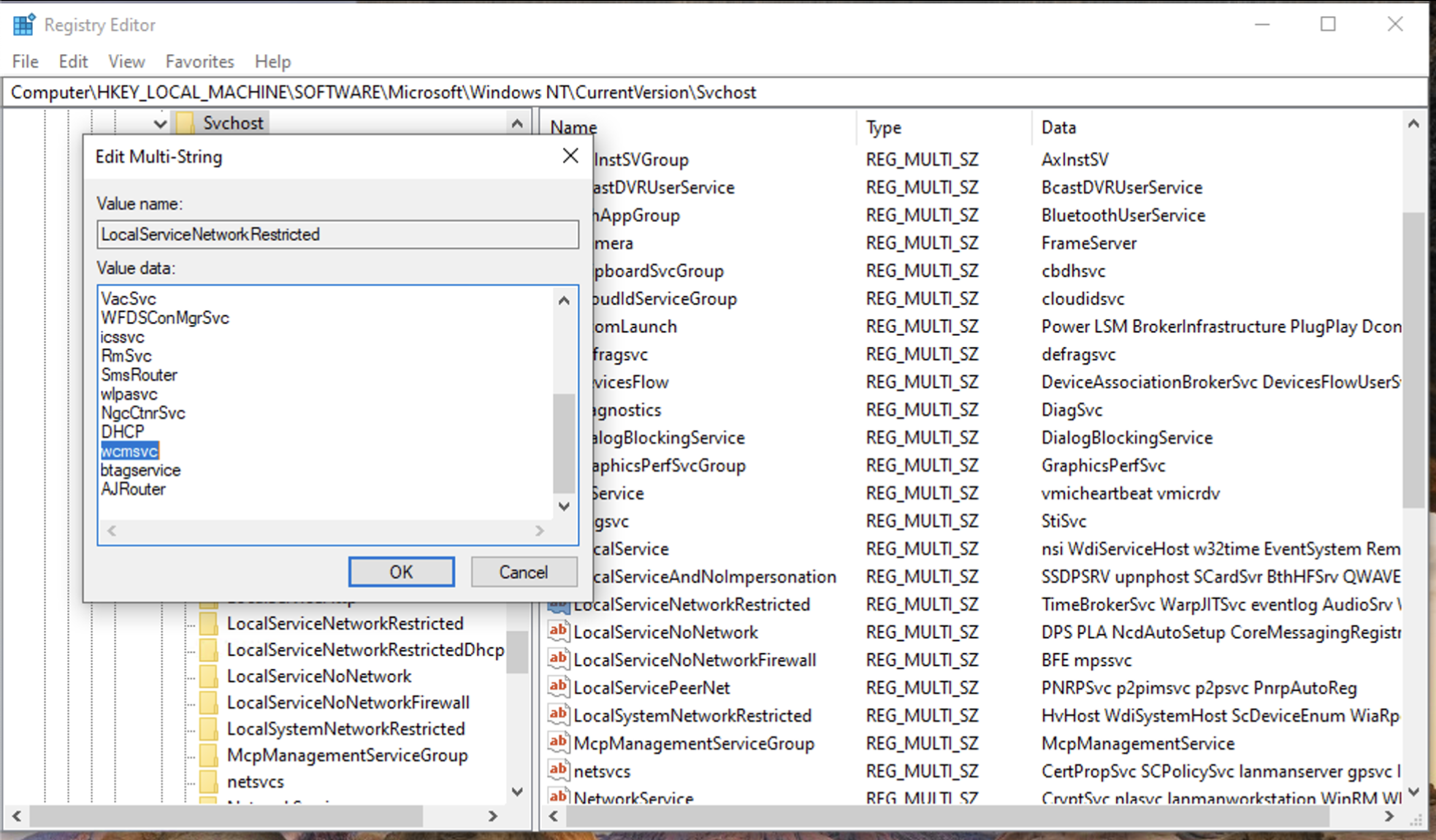
Task: Click the McpManagementServiceGroup folder icon in tree
Action: click(209, 755)
